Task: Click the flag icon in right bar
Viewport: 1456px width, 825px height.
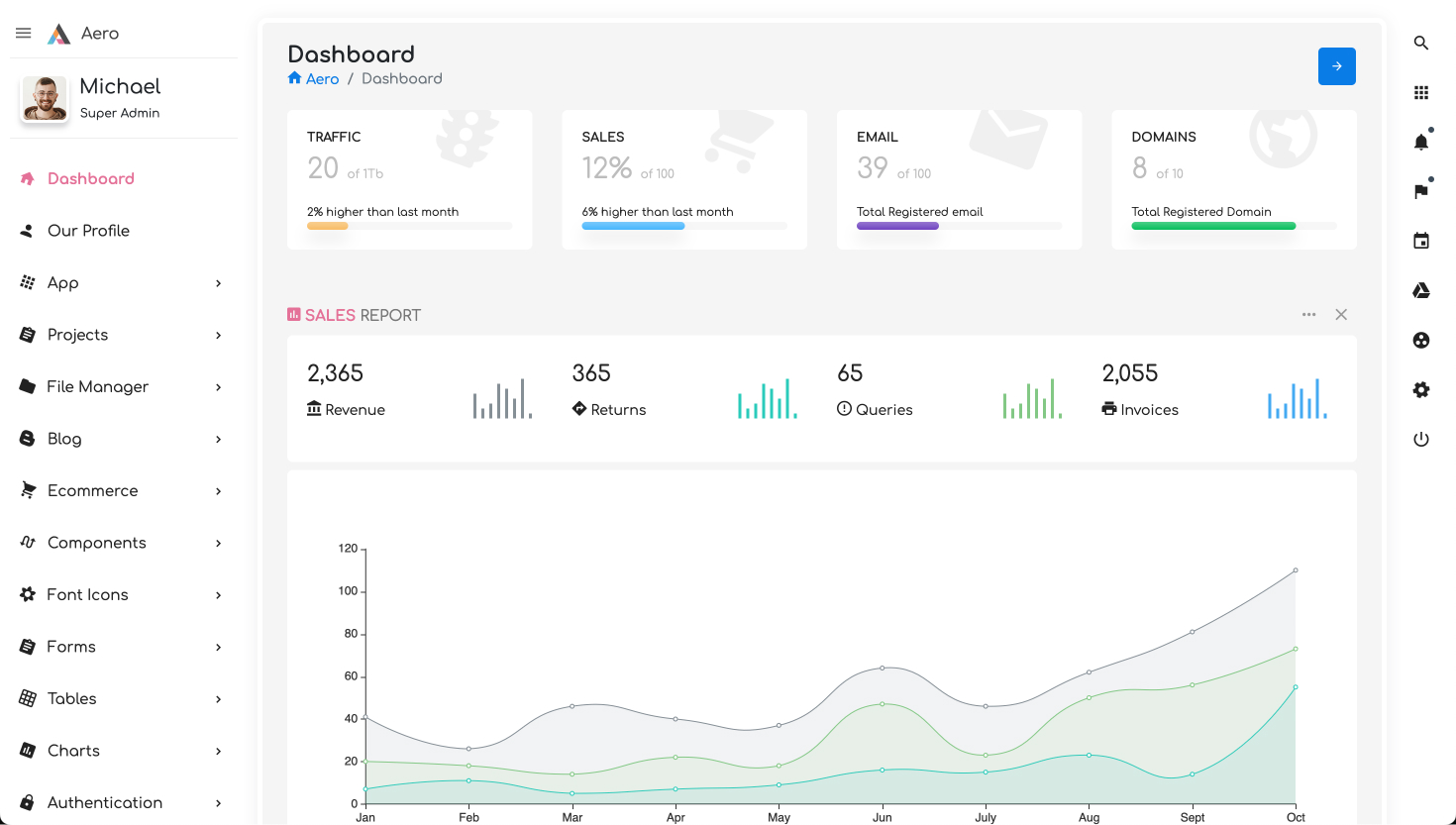Action: coord(1421,192)
